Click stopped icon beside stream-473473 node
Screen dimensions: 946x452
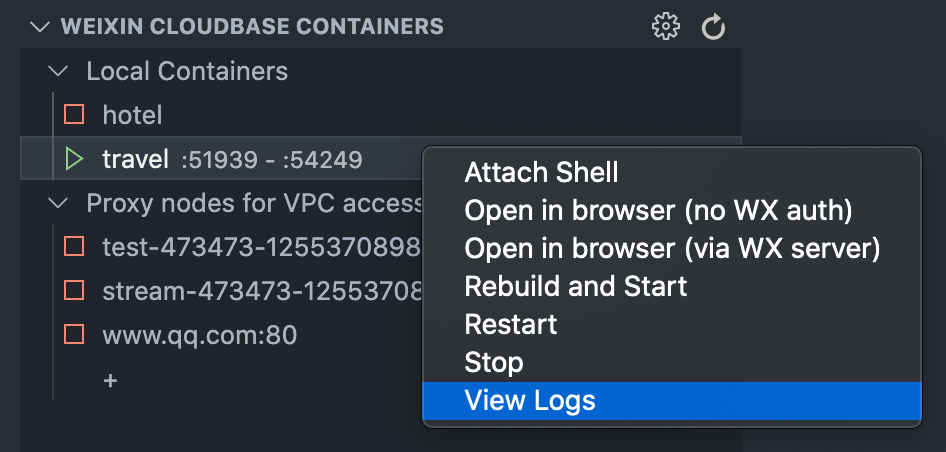coord(74,291)
